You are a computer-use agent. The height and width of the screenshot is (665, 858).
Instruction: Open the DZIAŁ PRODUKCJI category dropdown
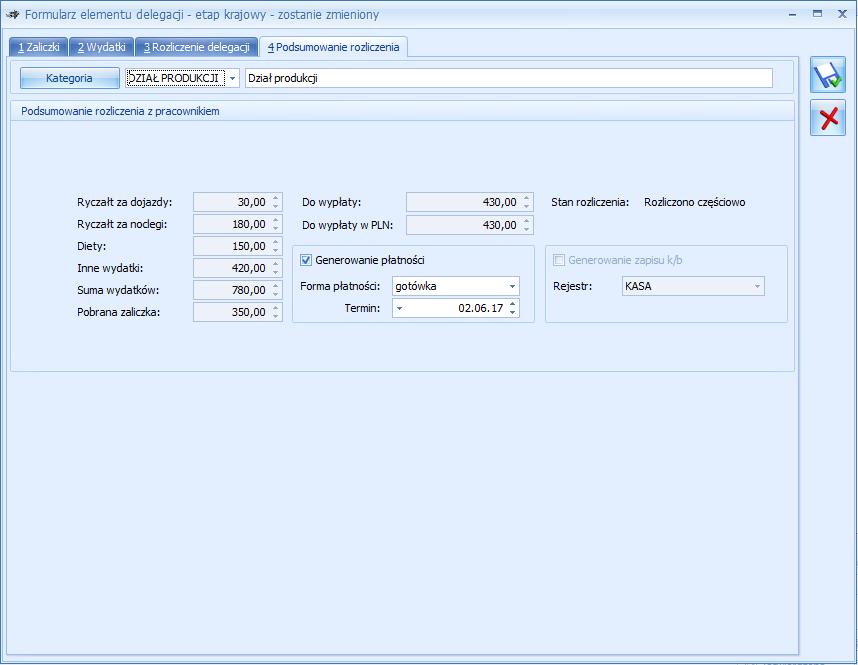(233, 78)
